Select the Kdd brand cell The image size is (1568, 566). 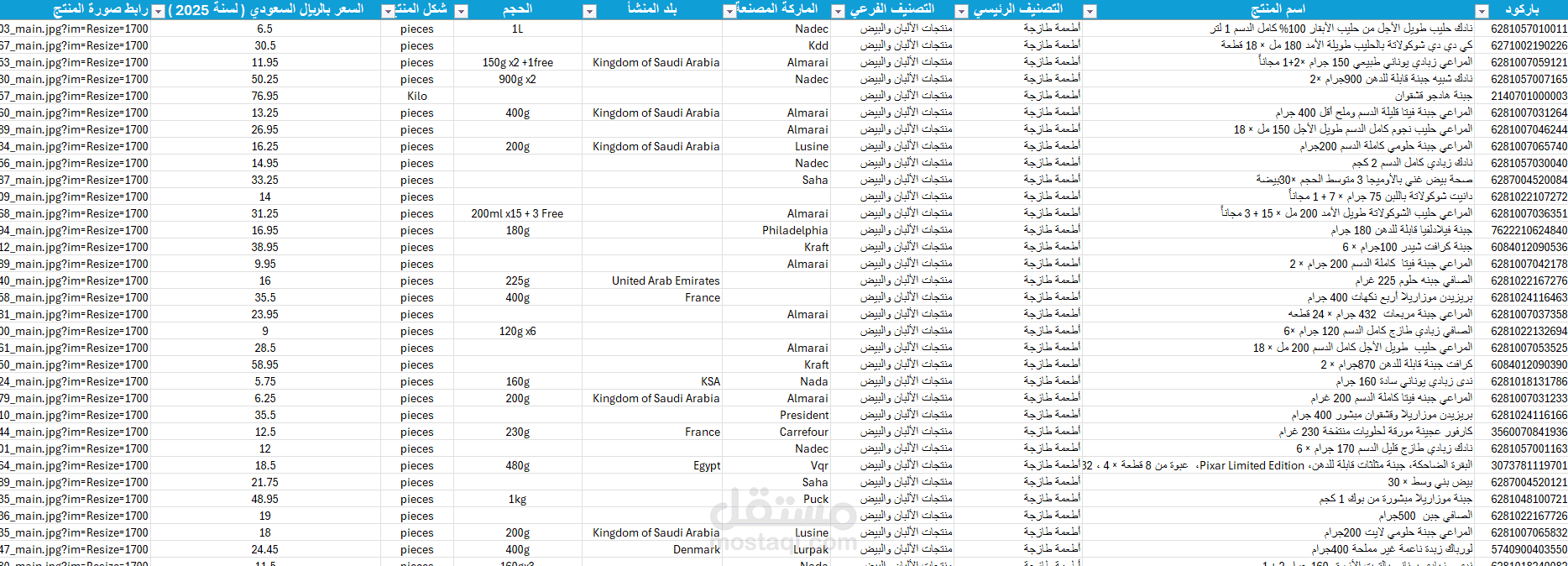[818, 45]
